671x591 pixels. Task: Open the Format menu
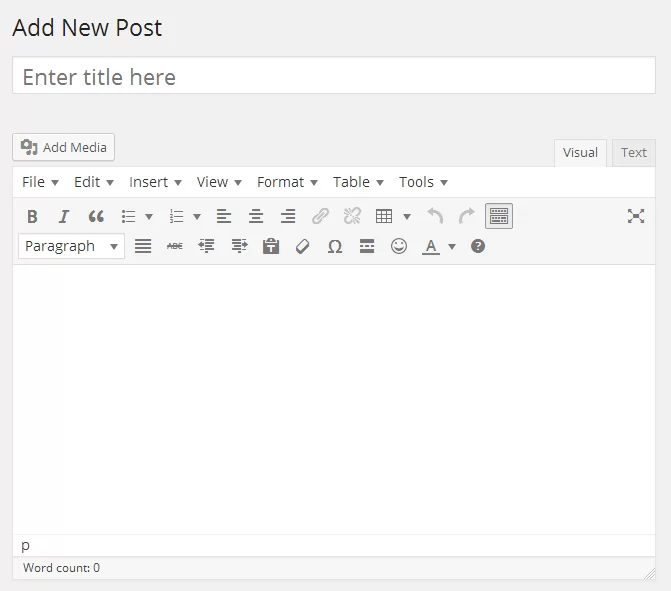pyautogui.click(x=287, y=182)
